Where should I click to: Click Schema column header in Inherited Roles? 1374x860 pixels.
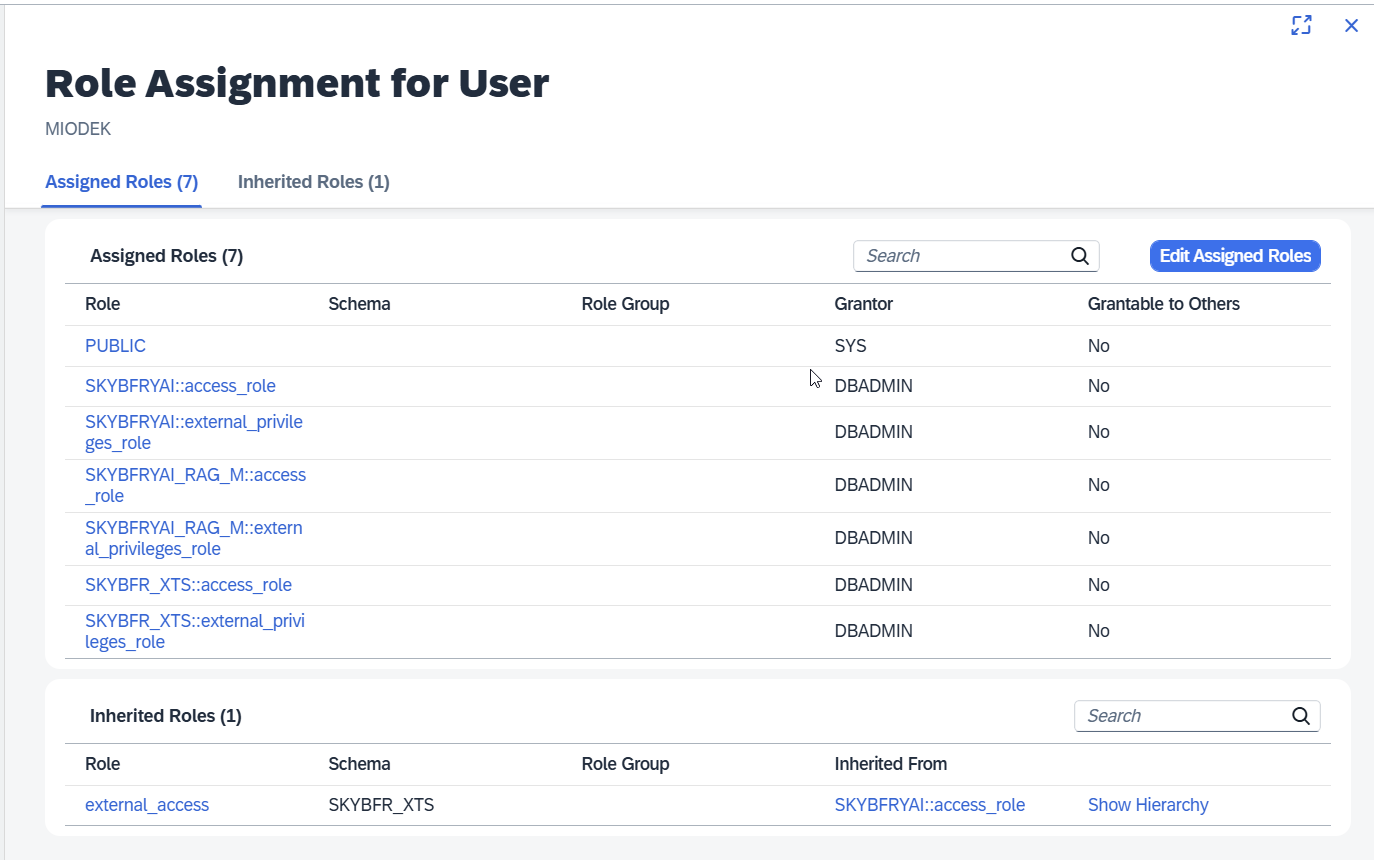coord(359,764)
